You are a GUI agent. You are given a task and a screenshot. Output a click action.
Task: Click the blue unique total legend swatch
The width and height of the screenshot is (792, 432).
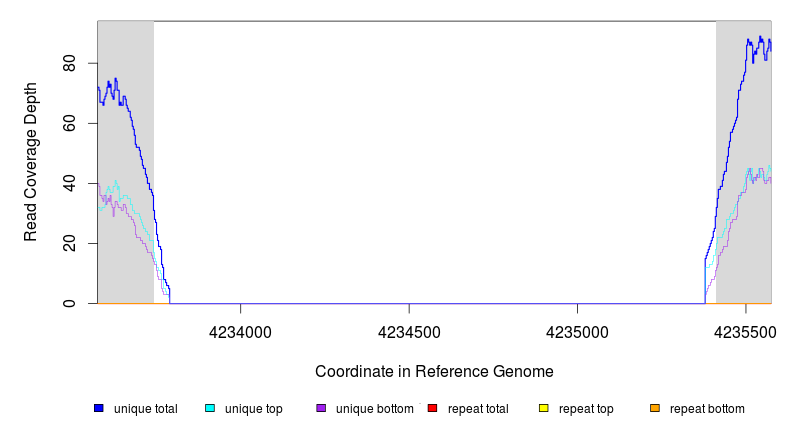tap(99, 408)
